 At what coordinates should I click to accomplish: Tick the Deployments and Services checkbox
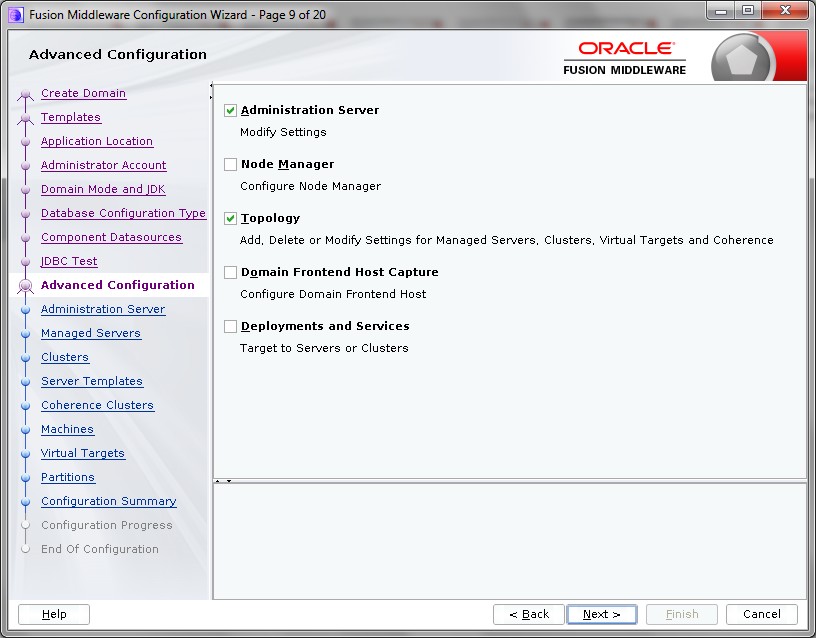pyautogui.click(x=231, y=326)
